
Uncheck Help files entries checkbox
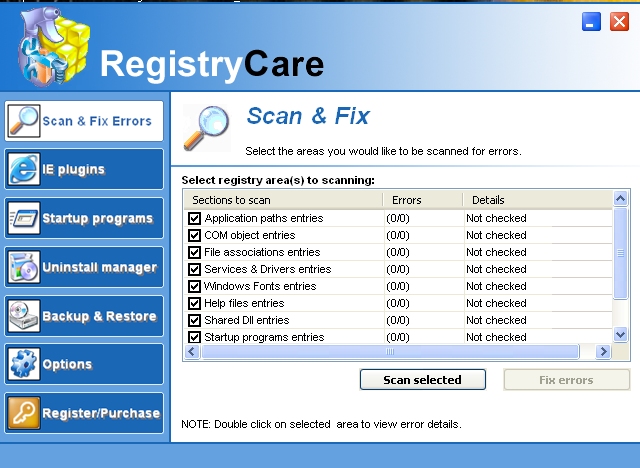tap(194, 303)
